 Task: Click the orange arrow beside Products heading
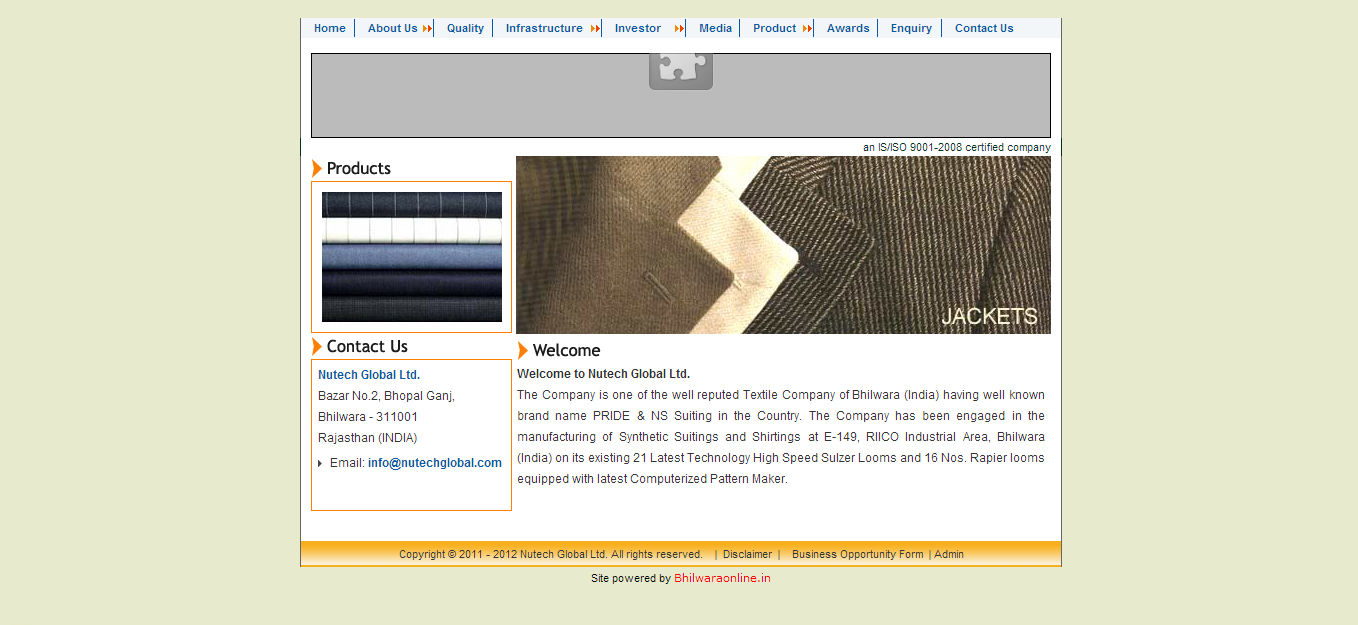click(x=317, y=168)
